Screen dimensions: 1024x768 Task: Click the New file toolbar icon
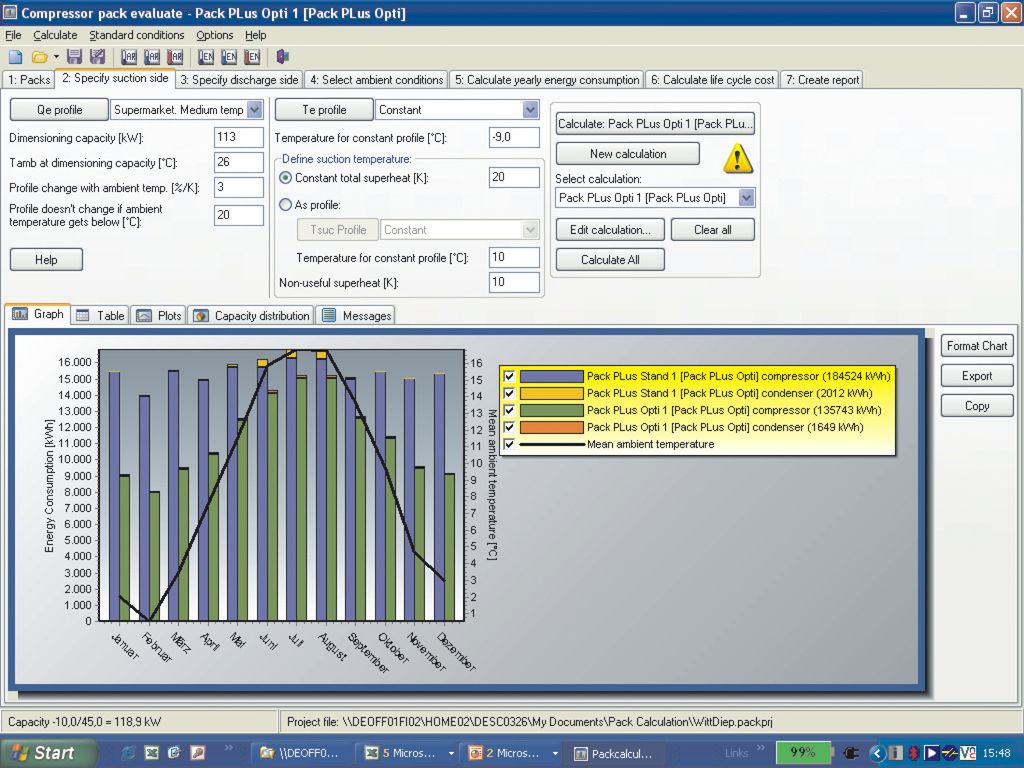(x=15, y=57)
